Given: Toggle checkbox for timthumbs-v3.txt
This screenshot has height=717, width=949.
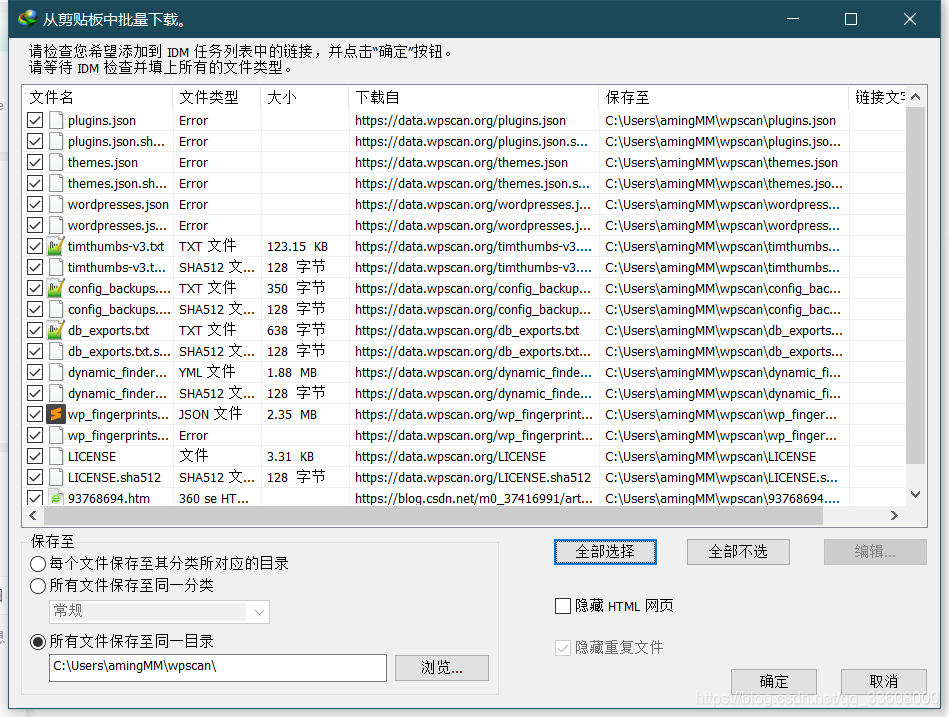Looking at the screenshot, I should (x=35, y=246).
